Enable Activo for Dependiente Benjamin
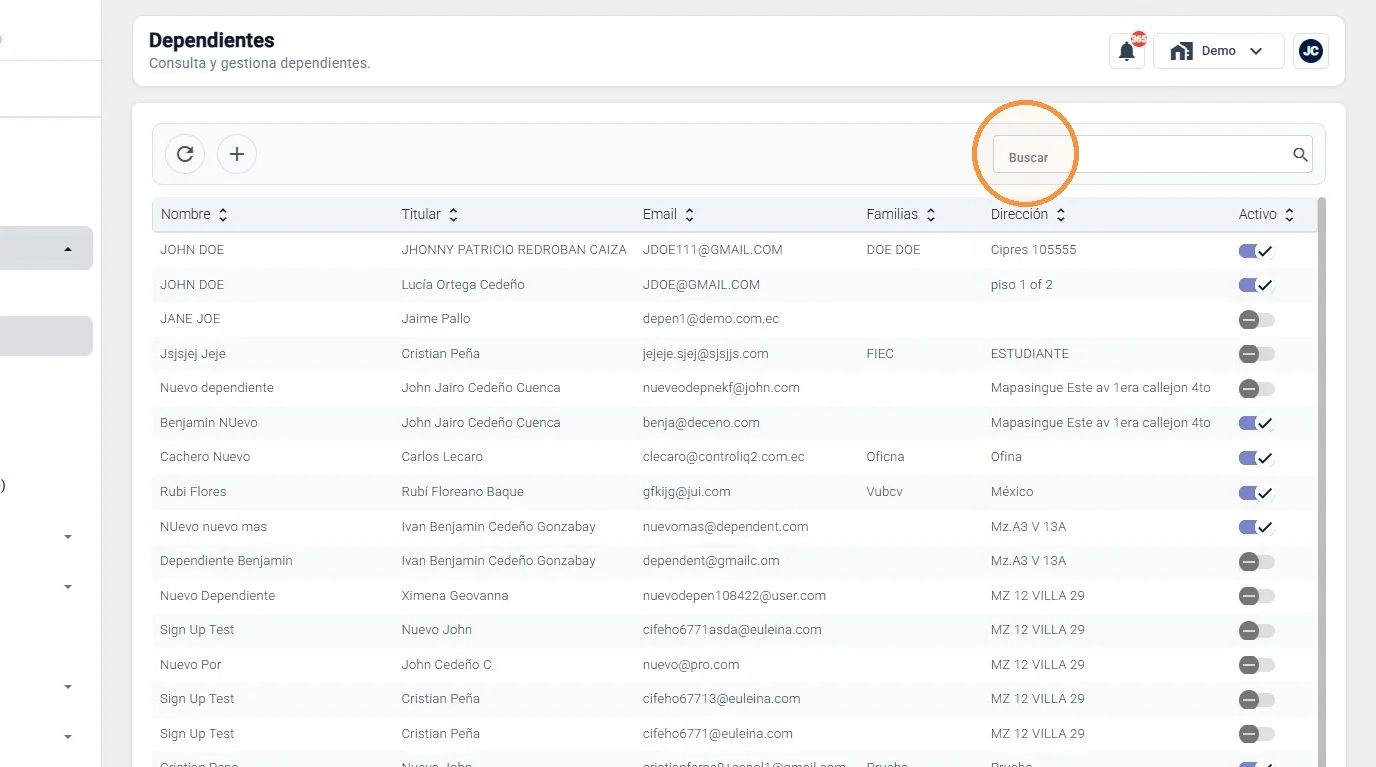Image resolution: width=1376 pixels, height=767 pixels. click(1256, 562)
